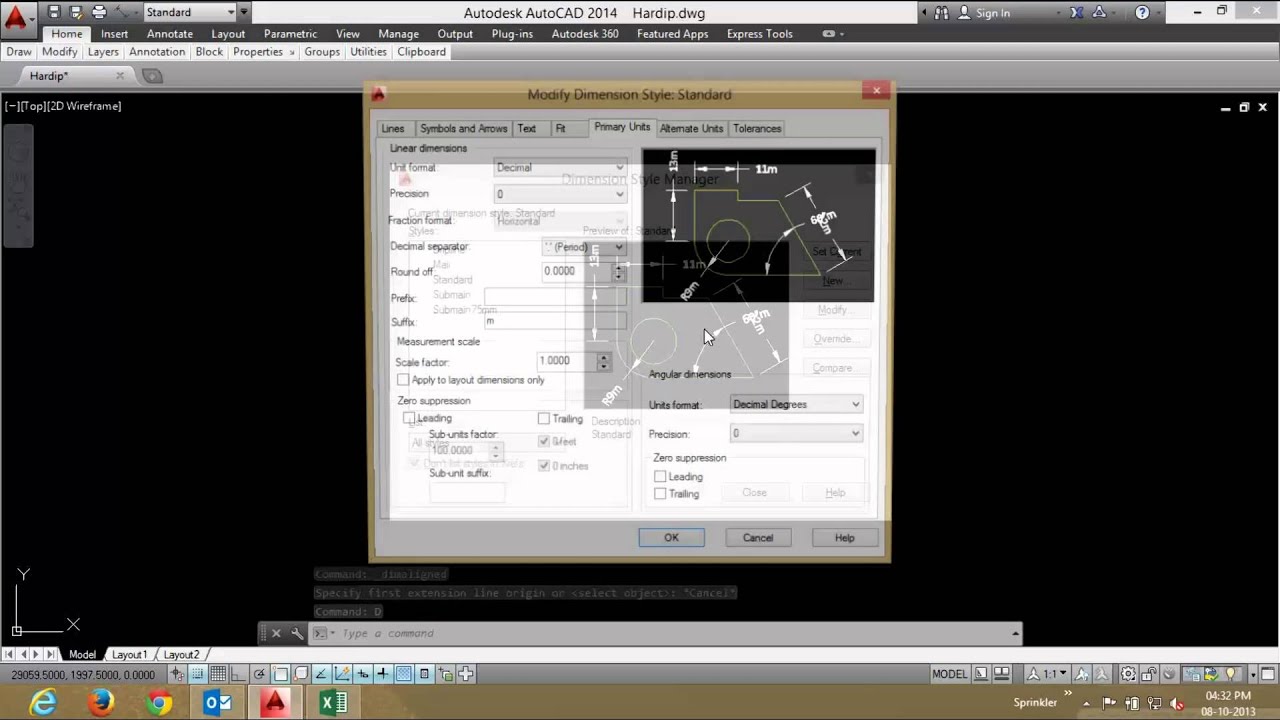Click the Plot printer icon

tap(99, 12)
